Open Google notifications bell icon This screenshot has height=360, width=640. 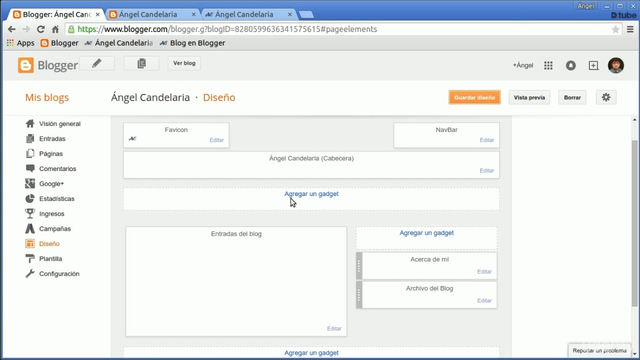[x=571, y=65]
